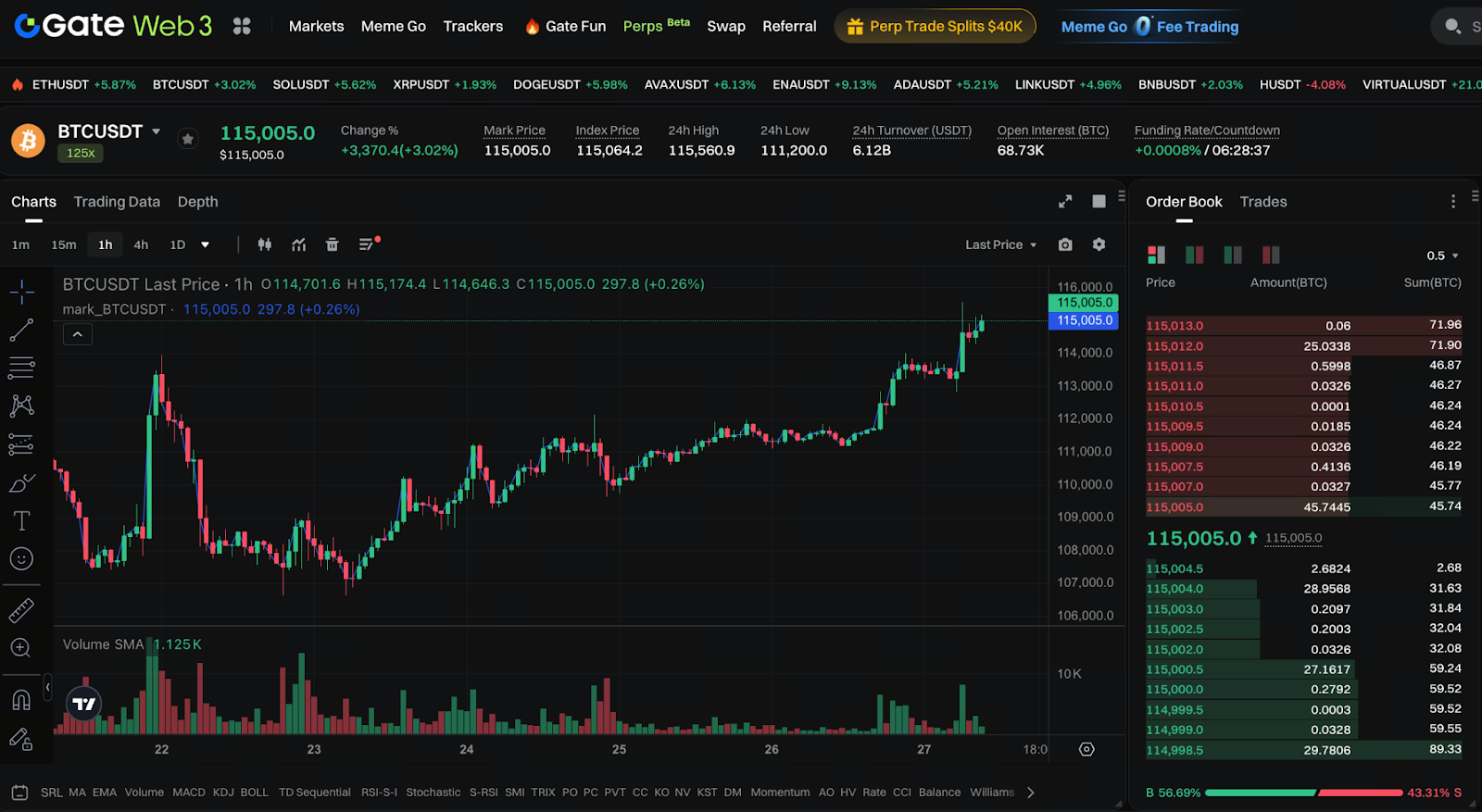Switch to Trades tab
This screenshot has height=812, width=1482.
point(1263,202)
